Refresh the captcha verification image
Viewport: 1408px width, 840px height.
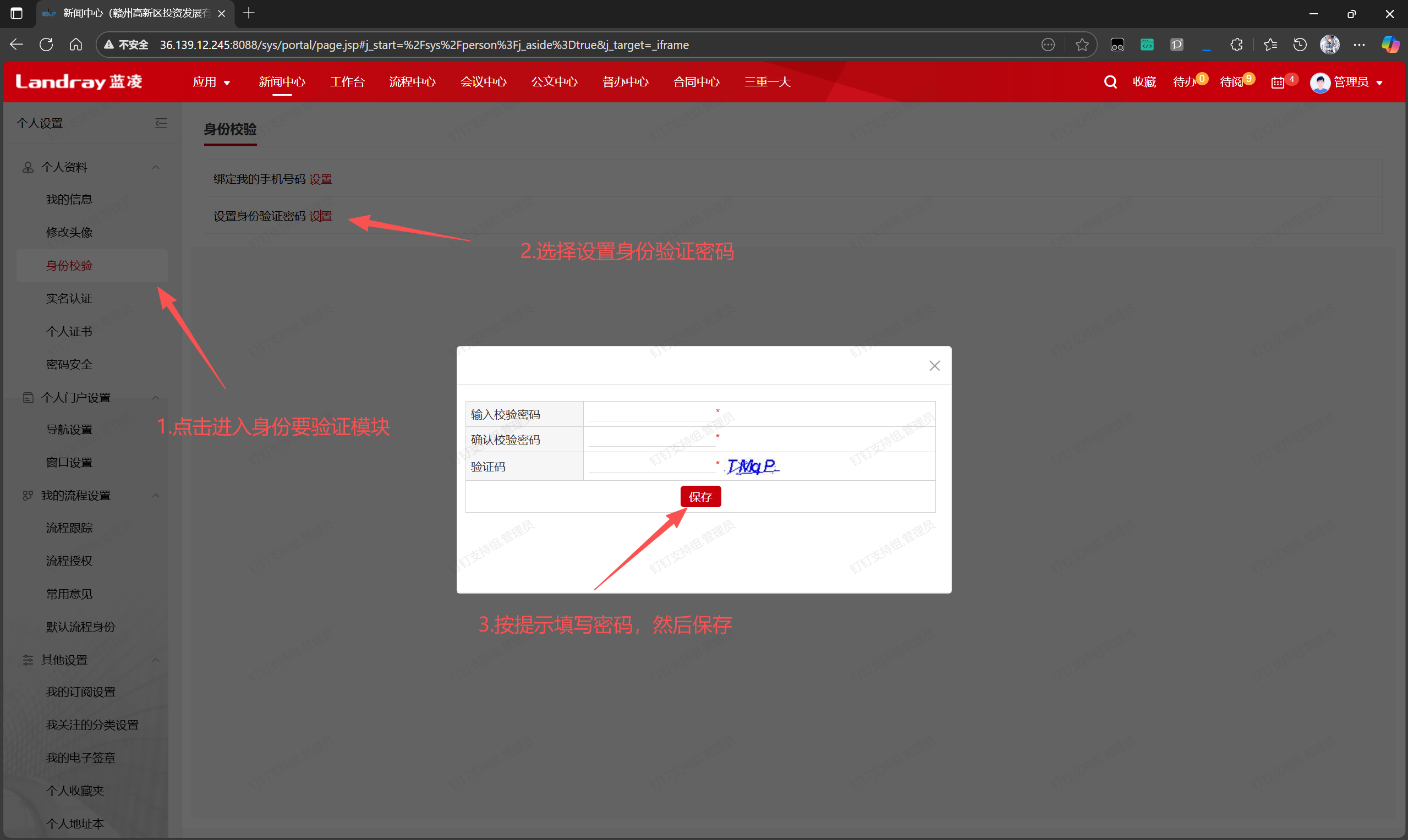point(752,466)
